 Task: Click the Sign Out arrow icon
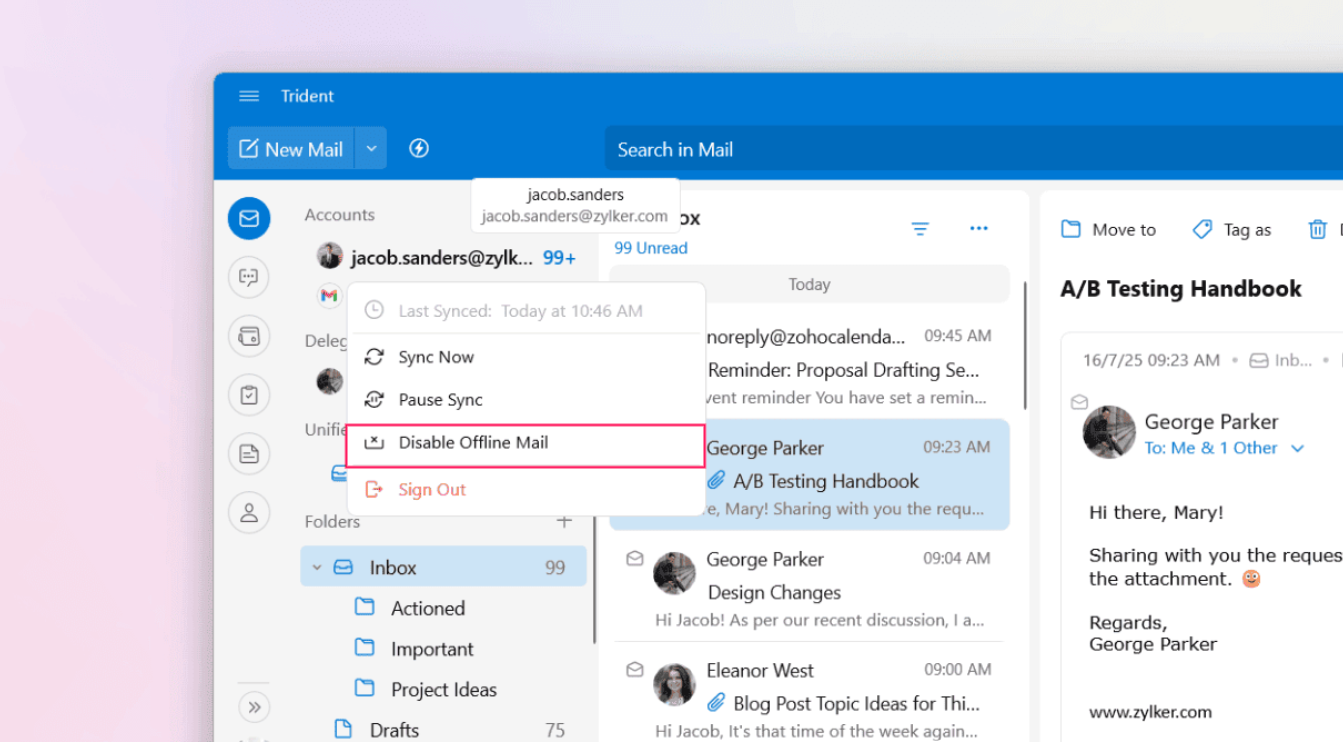point(374,489)
